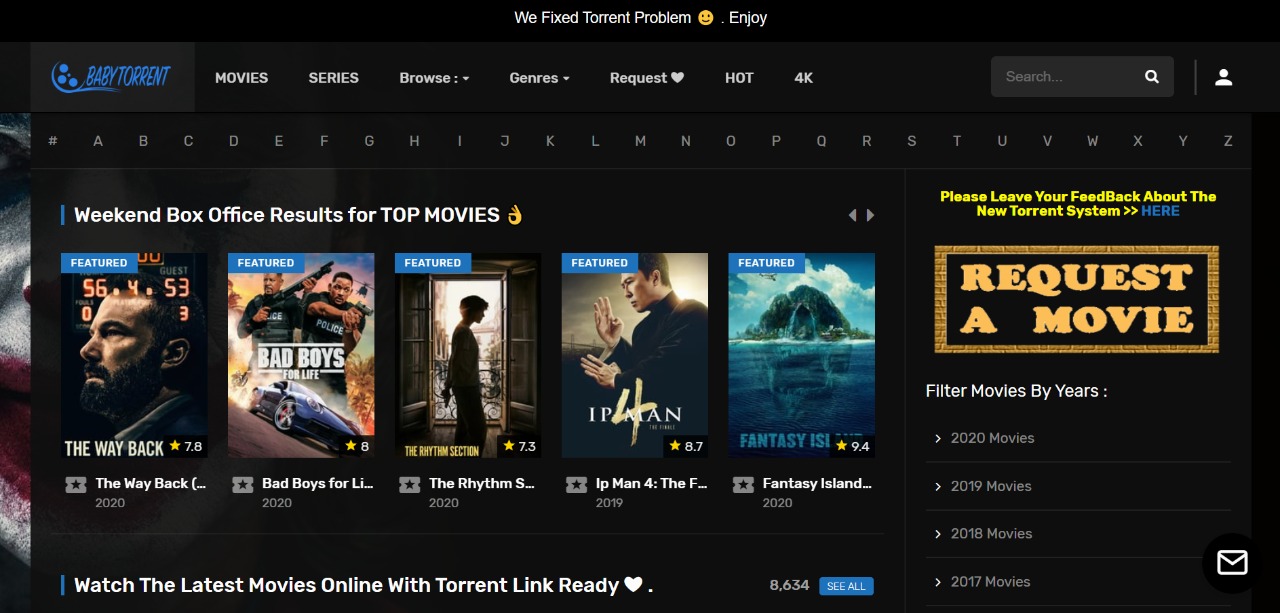
Task: Click The Way Back title link
Action: tap(151, 483)
